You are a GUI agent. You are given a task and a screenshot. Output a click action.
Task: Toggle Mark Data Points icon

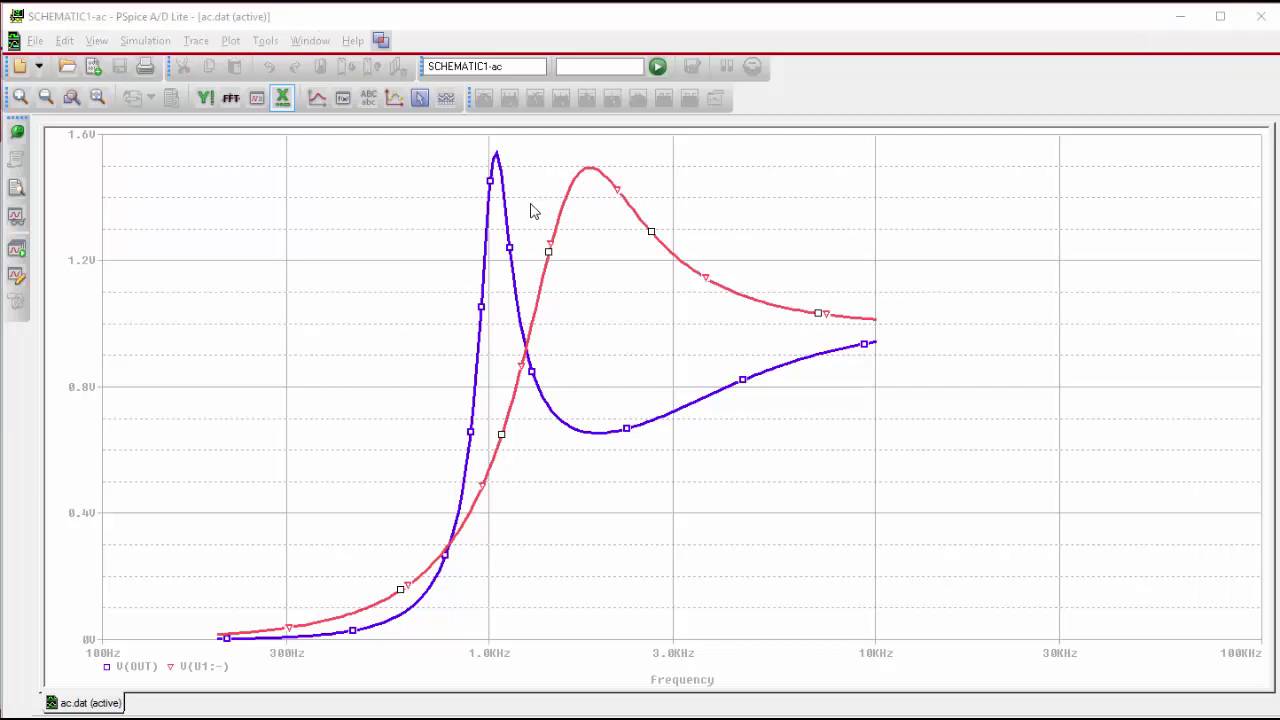tap(394, 97)
